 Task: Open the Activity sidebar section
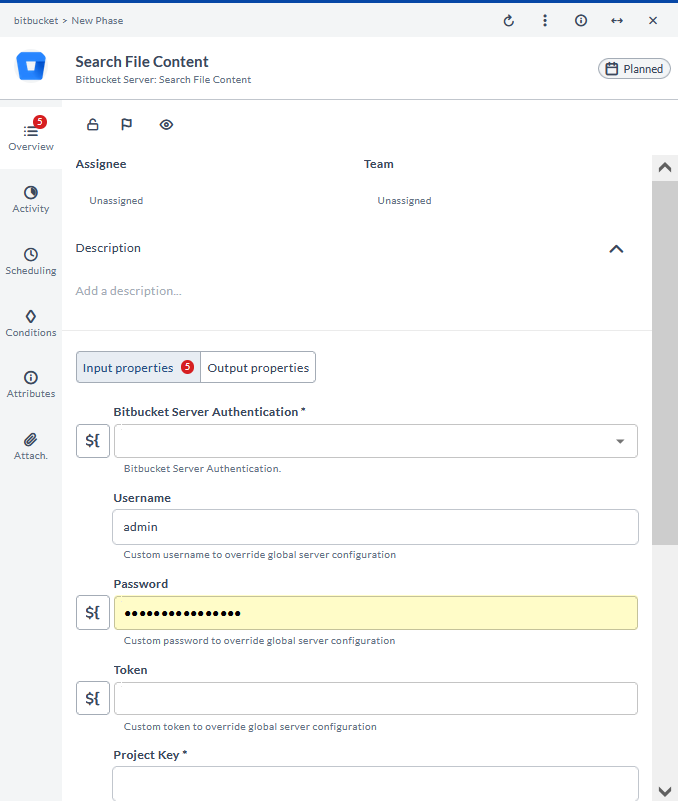tap(31, 199)
